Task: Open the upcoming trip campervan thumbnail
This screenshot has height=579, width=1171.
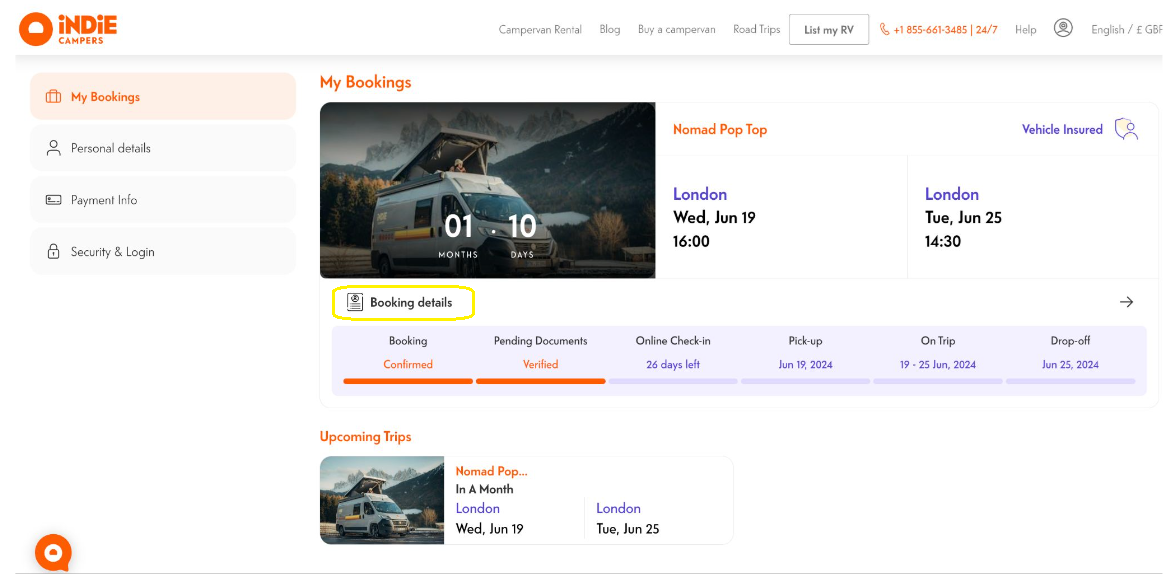Action: pyautogui.click(x=382, y=500)
